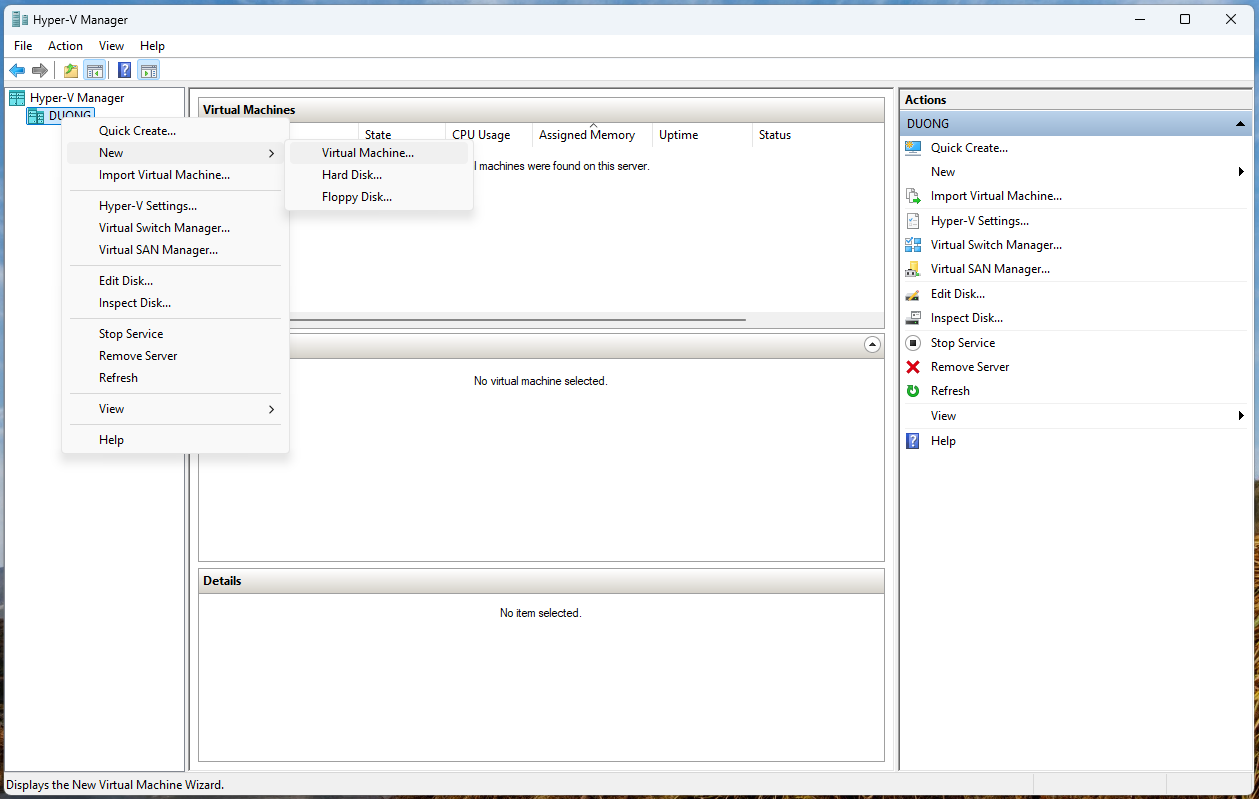Select Inspect Disk... in context menu
The width and height of the screenshot is (1259, 799).
[175, 303]
